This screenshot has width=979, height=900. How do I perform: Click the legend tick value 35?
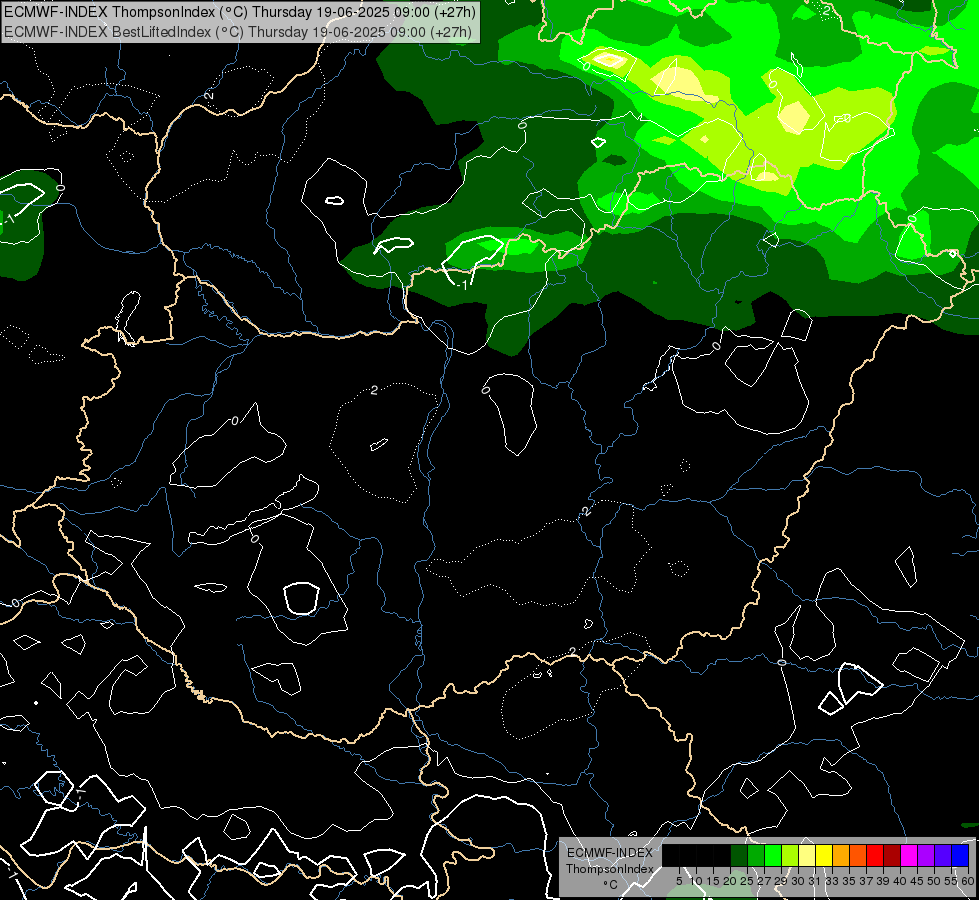[x=849, y=881]
